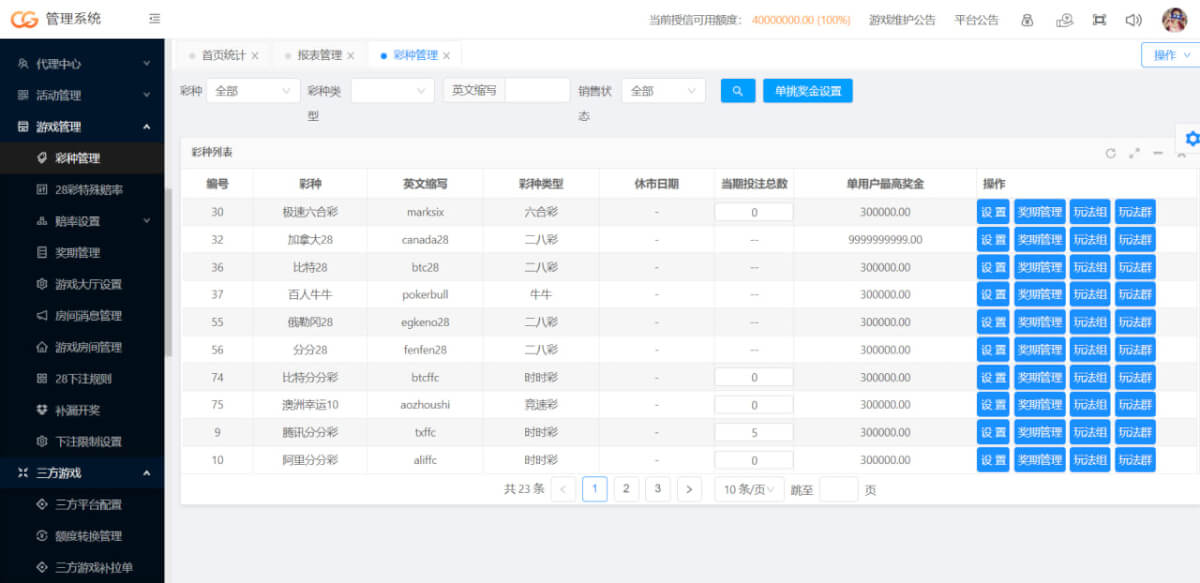This screenshot has width=1200, height=583.
Task: Click 设置 button for 加拿大28 row
Action: [993, 240]
